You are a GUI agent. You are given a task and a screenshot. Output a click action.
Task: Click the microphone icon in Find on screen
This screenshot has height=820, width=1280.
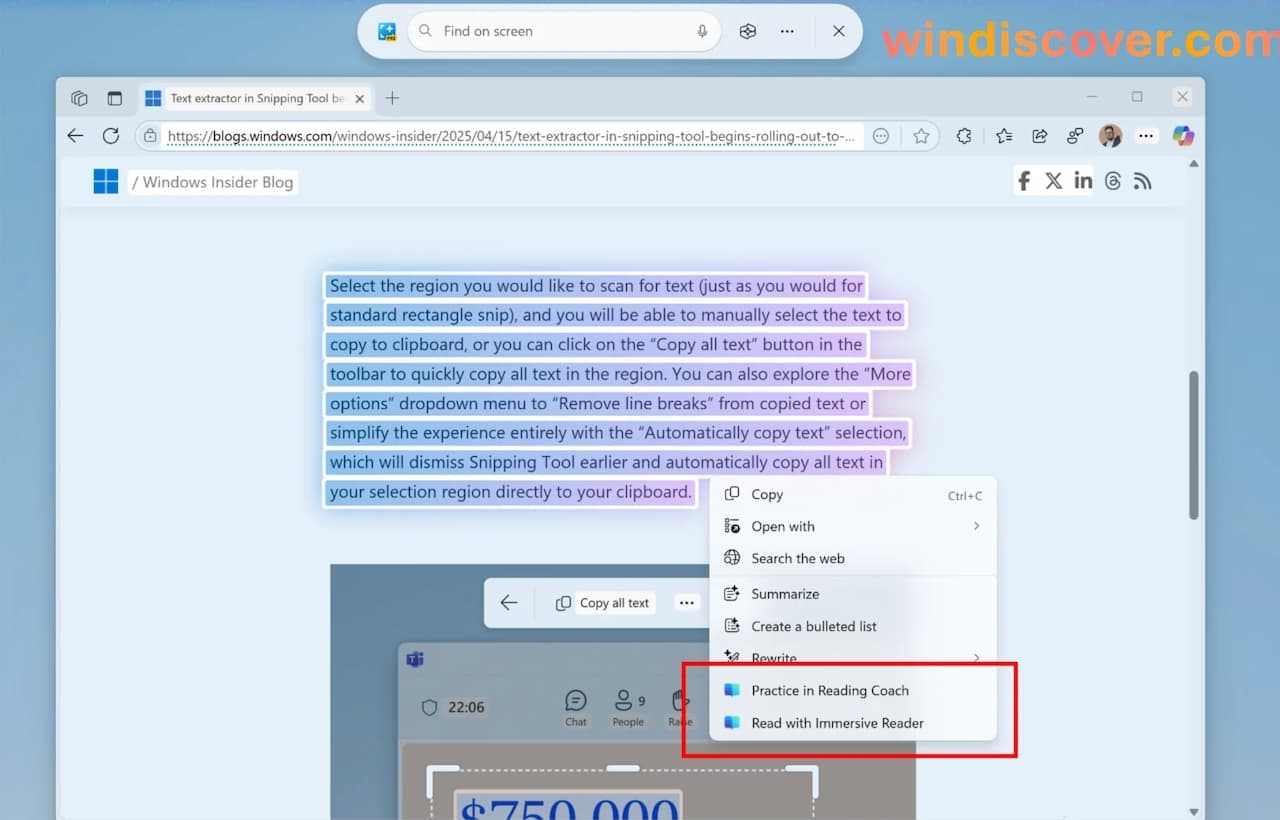point(703,31)
